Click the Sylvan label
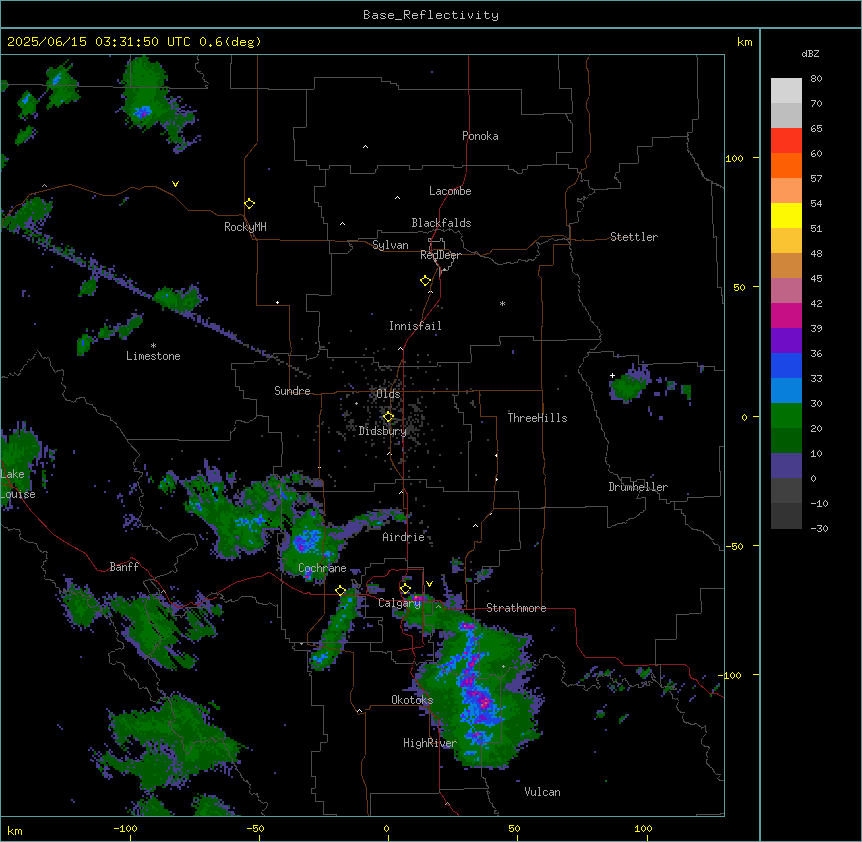This screenshot has height=842, width=862. (390, 245)
